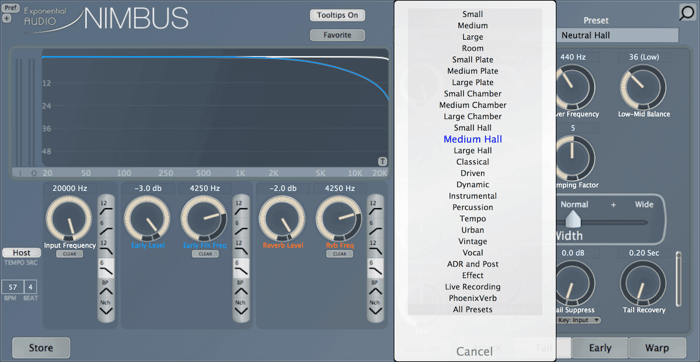Select 12 dB high-pass on Input filter strip
This screenshot has width=700, height=362.
pos(106,207)
